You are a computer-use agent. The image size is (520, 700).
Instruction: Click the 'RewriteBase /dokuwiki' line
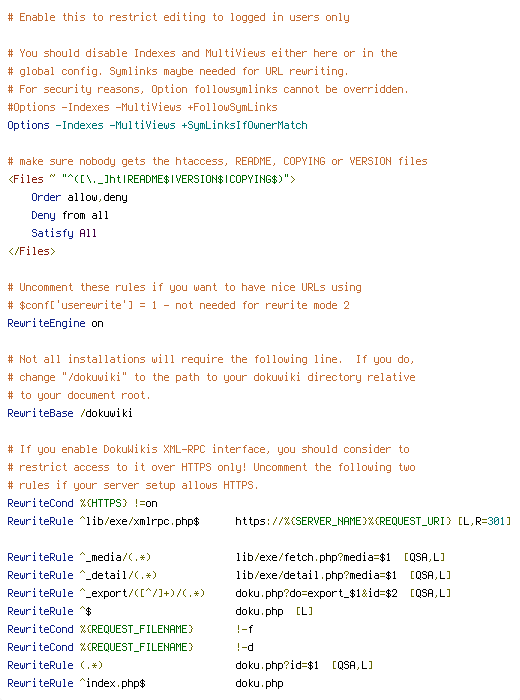click(70, 413)
